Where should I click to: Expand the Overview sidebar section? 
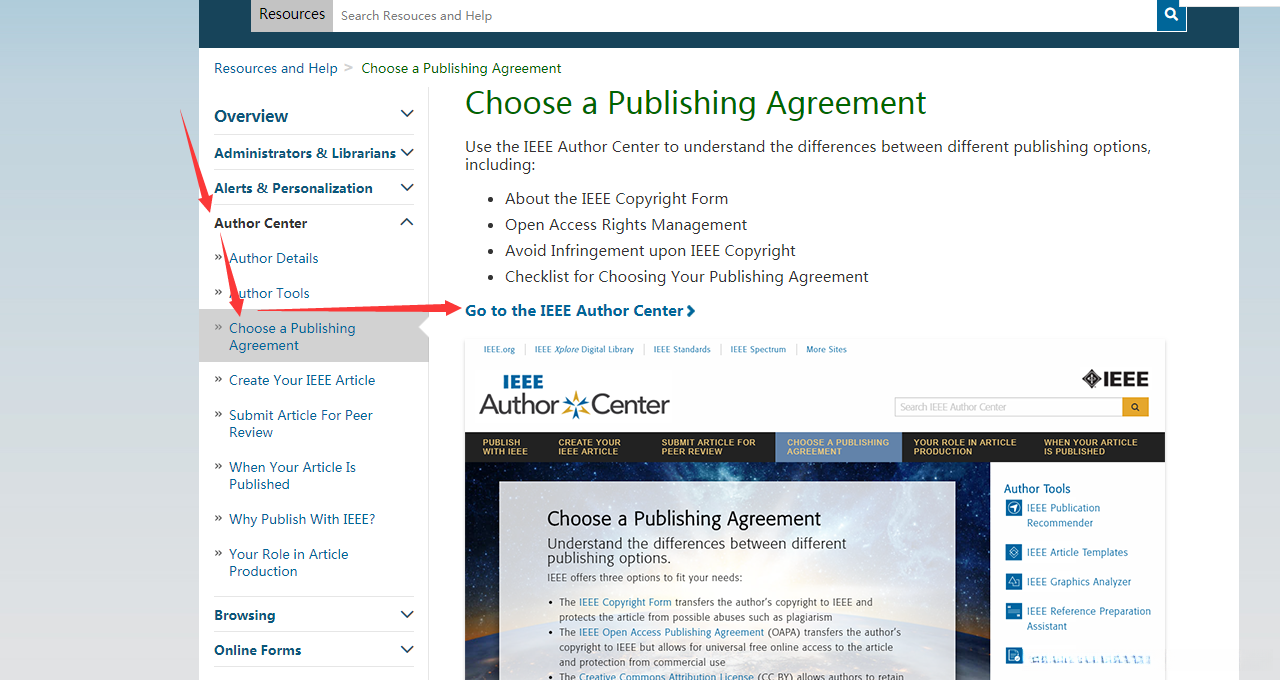313,116
